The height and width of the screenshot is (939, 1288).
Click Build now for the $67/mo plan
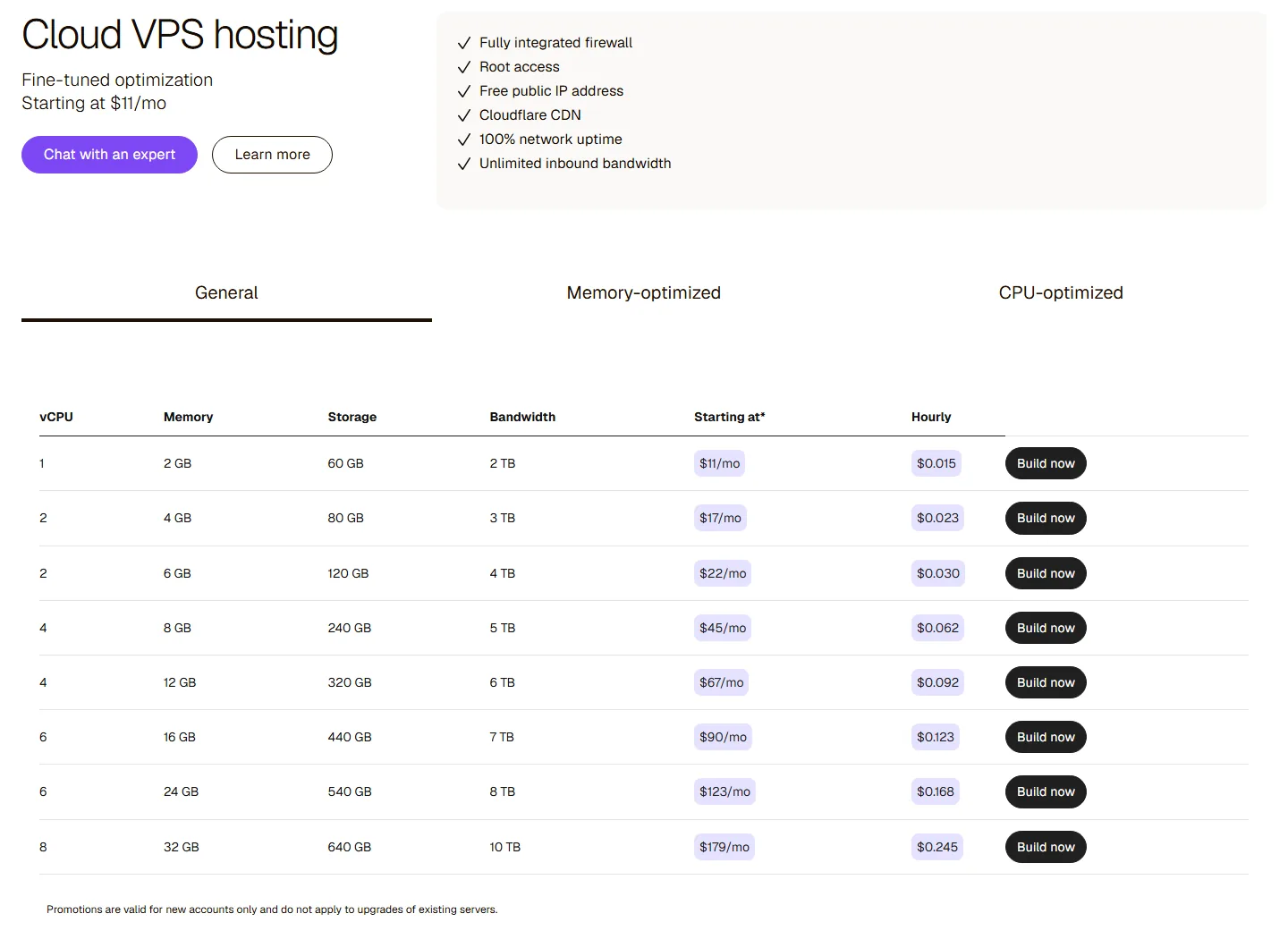[x=1046, y=682]
